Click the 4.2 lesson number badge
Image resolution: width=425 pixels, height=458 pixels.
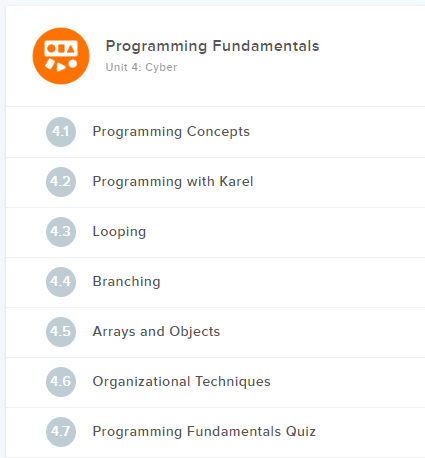(x=61, y=182)
